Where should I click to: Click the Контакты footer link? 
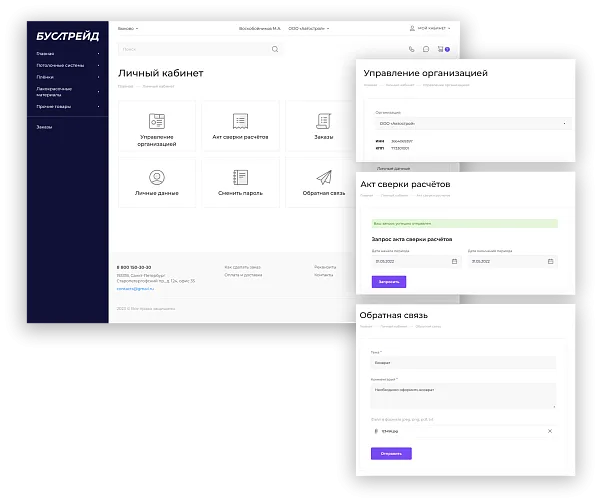[323, 275]
